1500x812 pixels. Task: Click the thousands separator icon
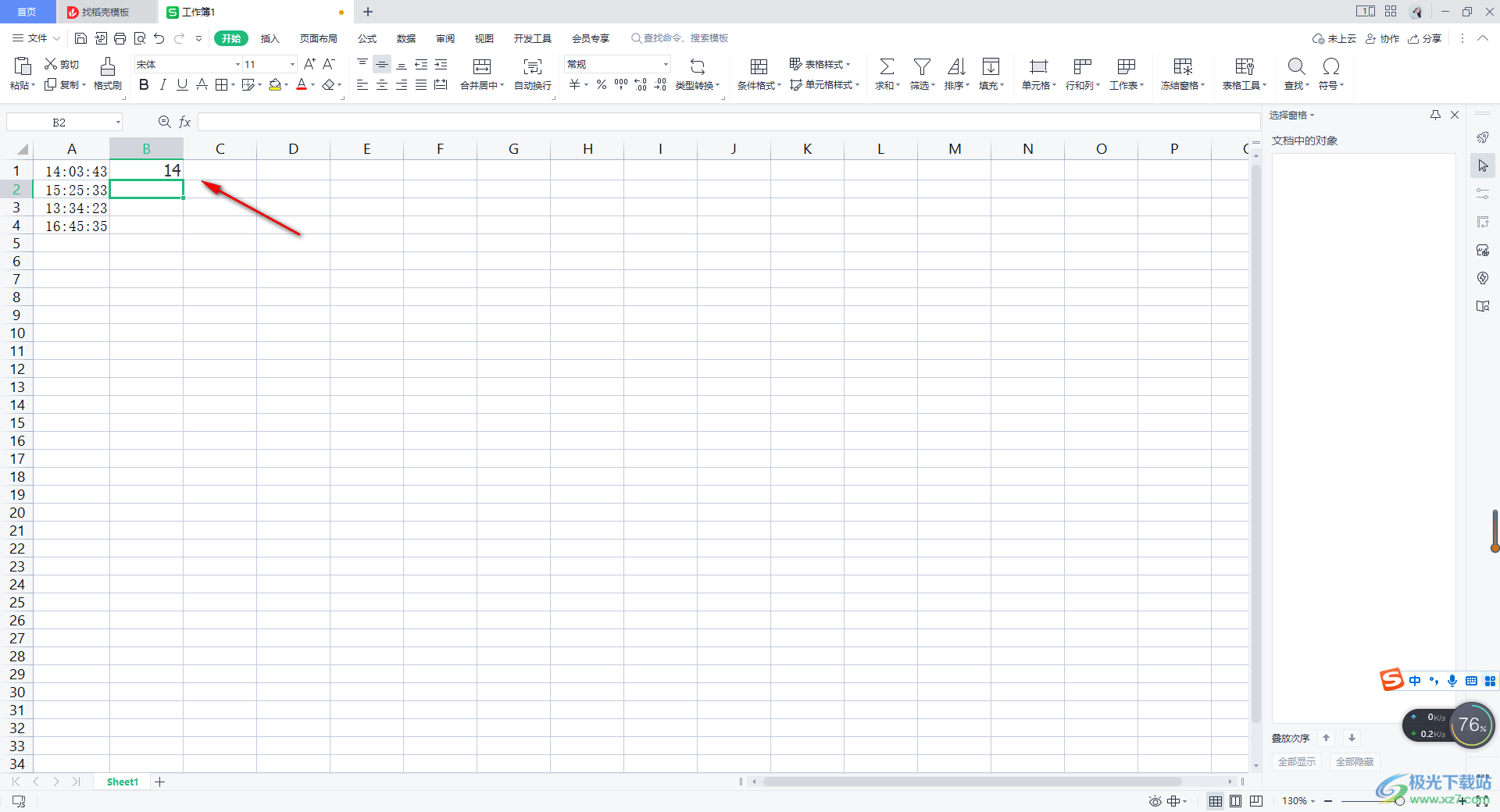point(621,84)
